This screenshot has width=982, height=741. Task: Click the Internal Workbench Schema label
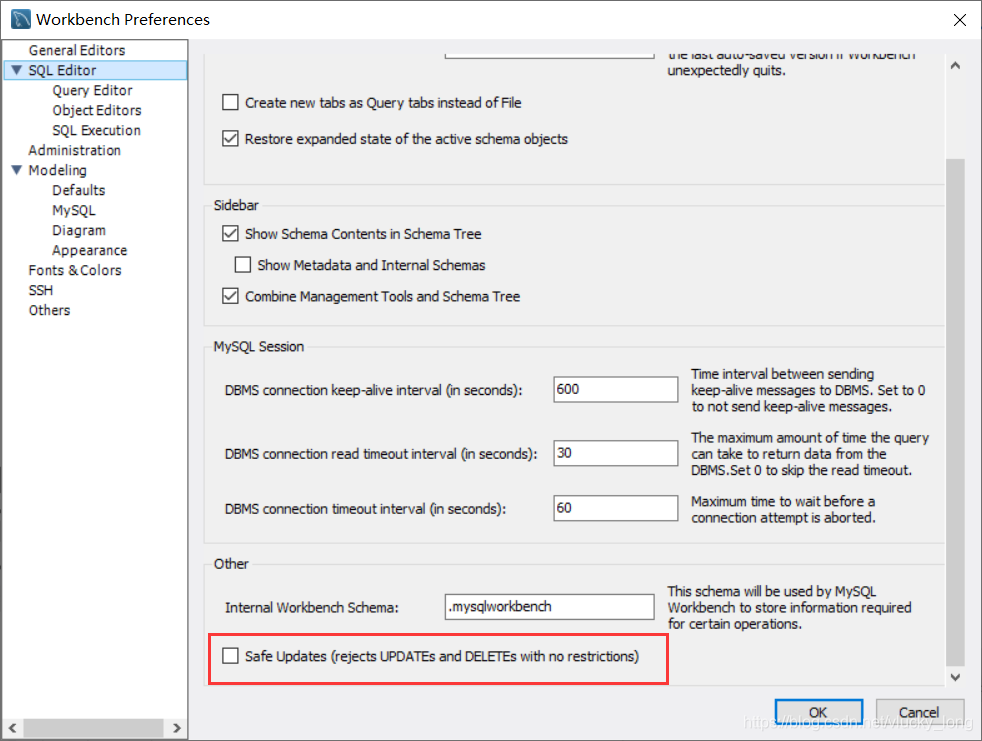[x=312, y=608]
